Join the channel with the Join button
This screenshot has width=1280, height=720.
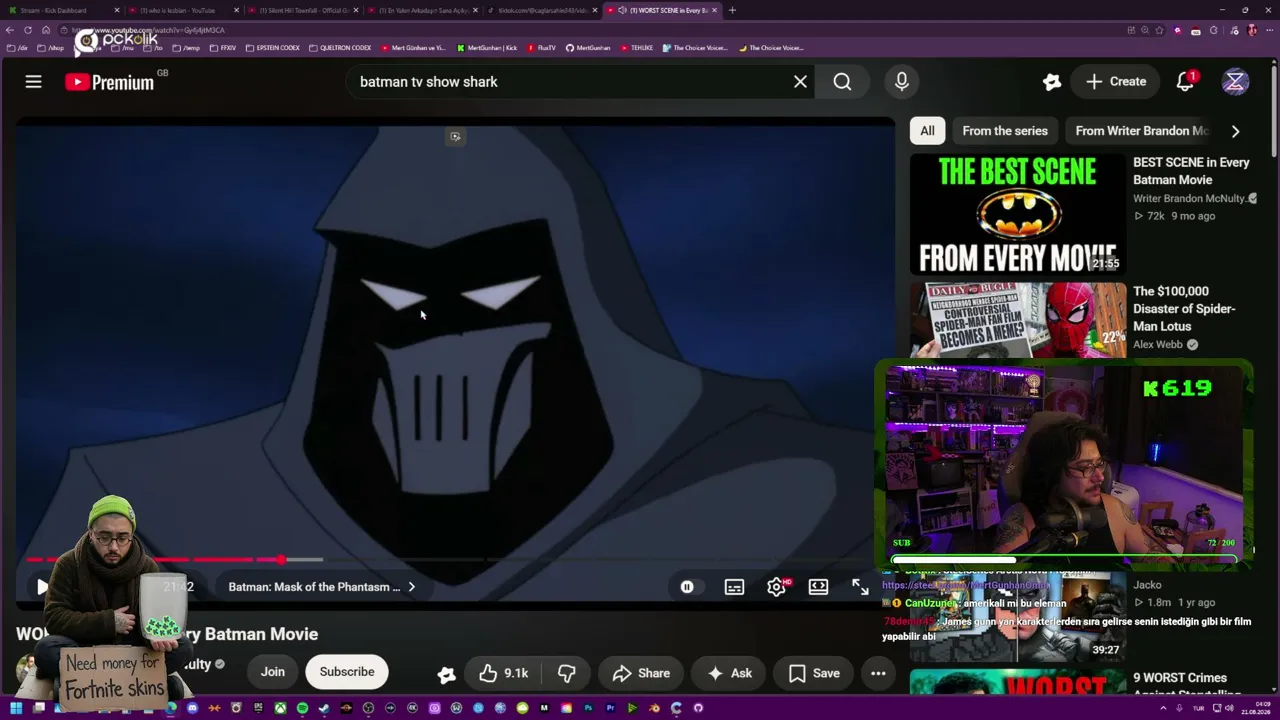(x=273, y=672)
